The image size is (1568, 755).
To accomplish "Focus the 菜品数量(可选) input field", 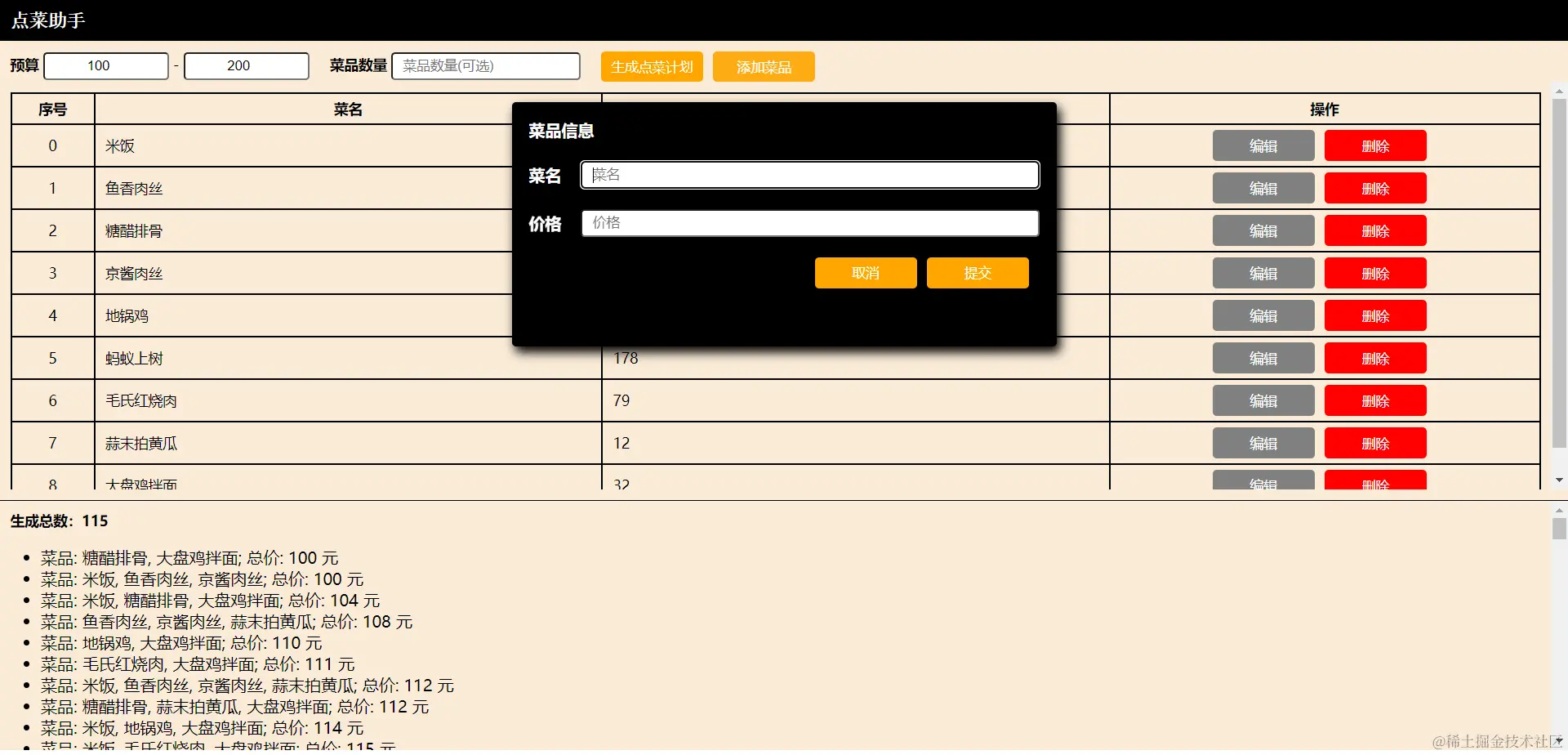I will [x=486, y=66].
